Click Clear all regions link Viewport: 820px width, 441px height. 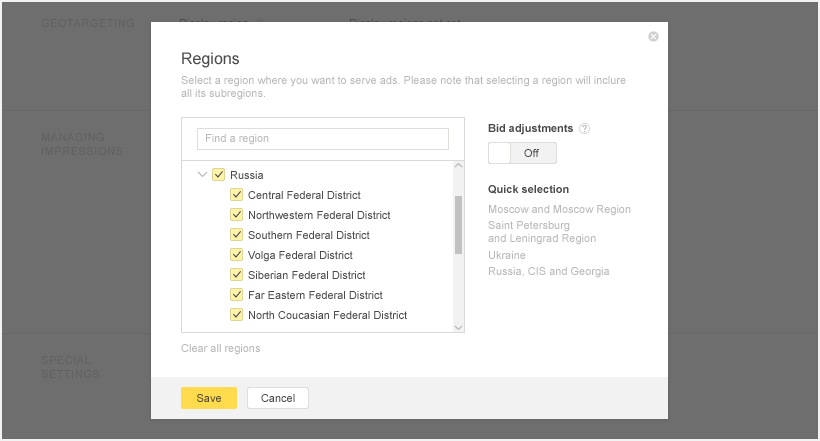tap(220, 348)
